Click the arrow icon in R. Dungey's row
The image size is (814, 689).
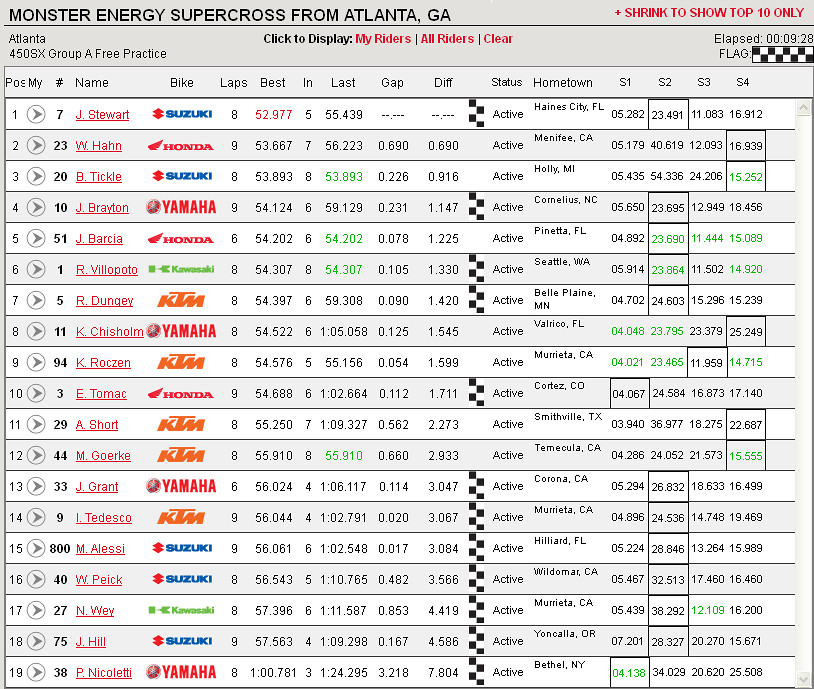[x=36, y=301]
